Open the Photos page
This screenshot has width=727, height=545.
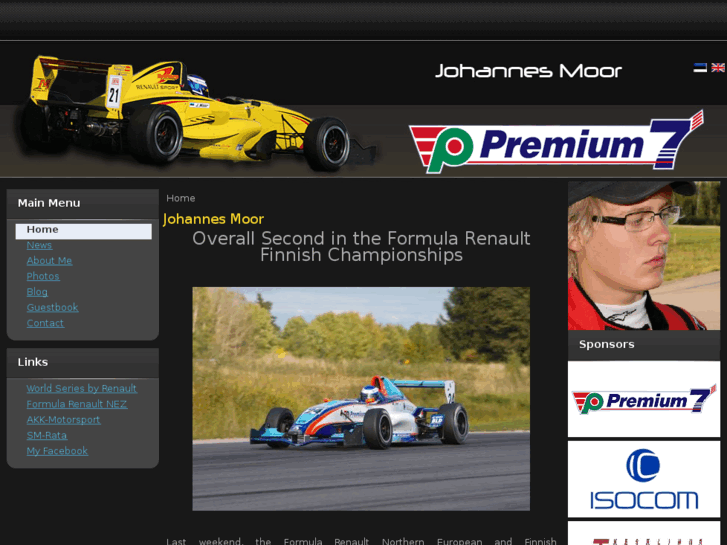click(43, 276)
